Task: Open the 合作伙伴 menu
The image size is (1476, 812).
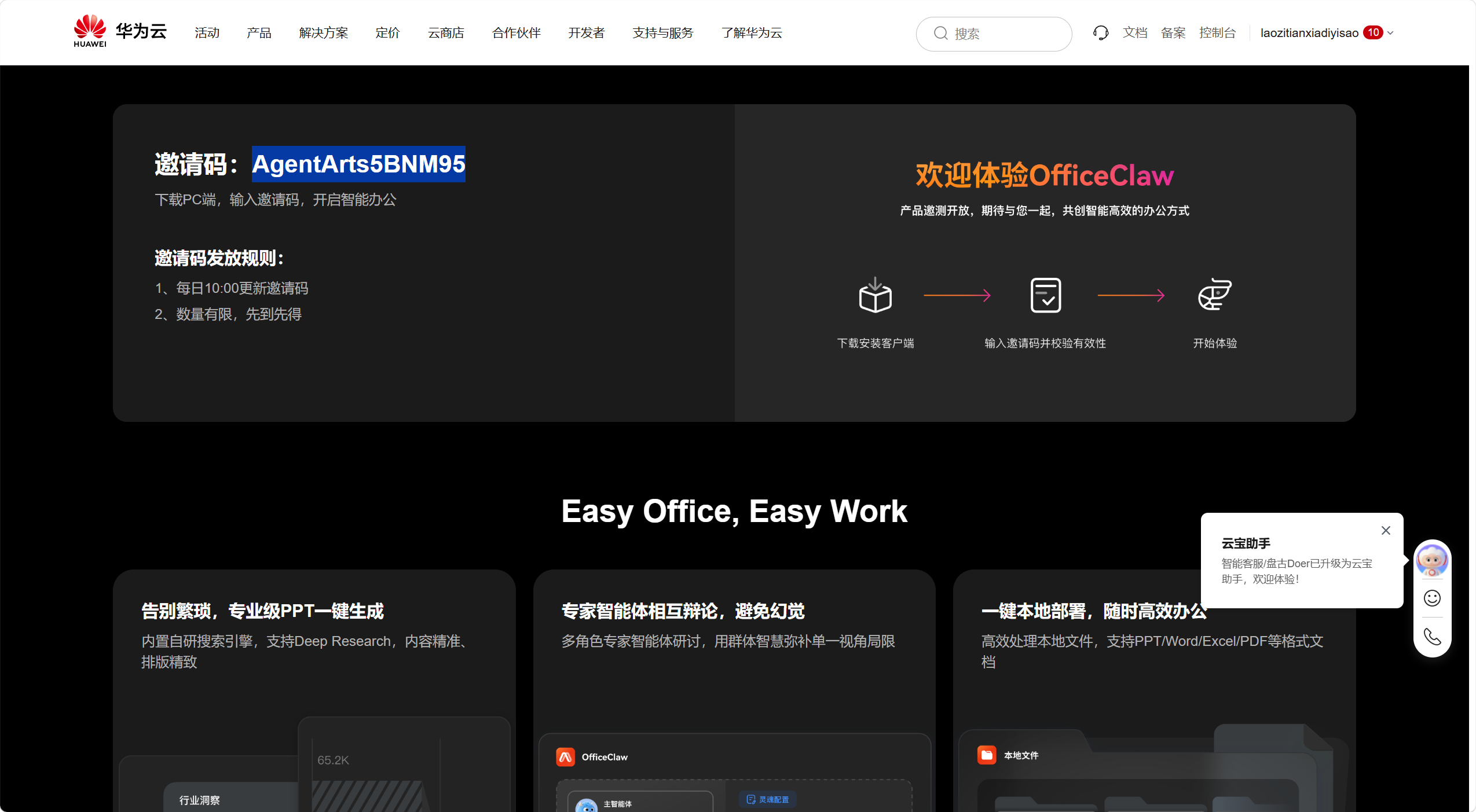Action: pyautogui.click(x=516, y=33)
